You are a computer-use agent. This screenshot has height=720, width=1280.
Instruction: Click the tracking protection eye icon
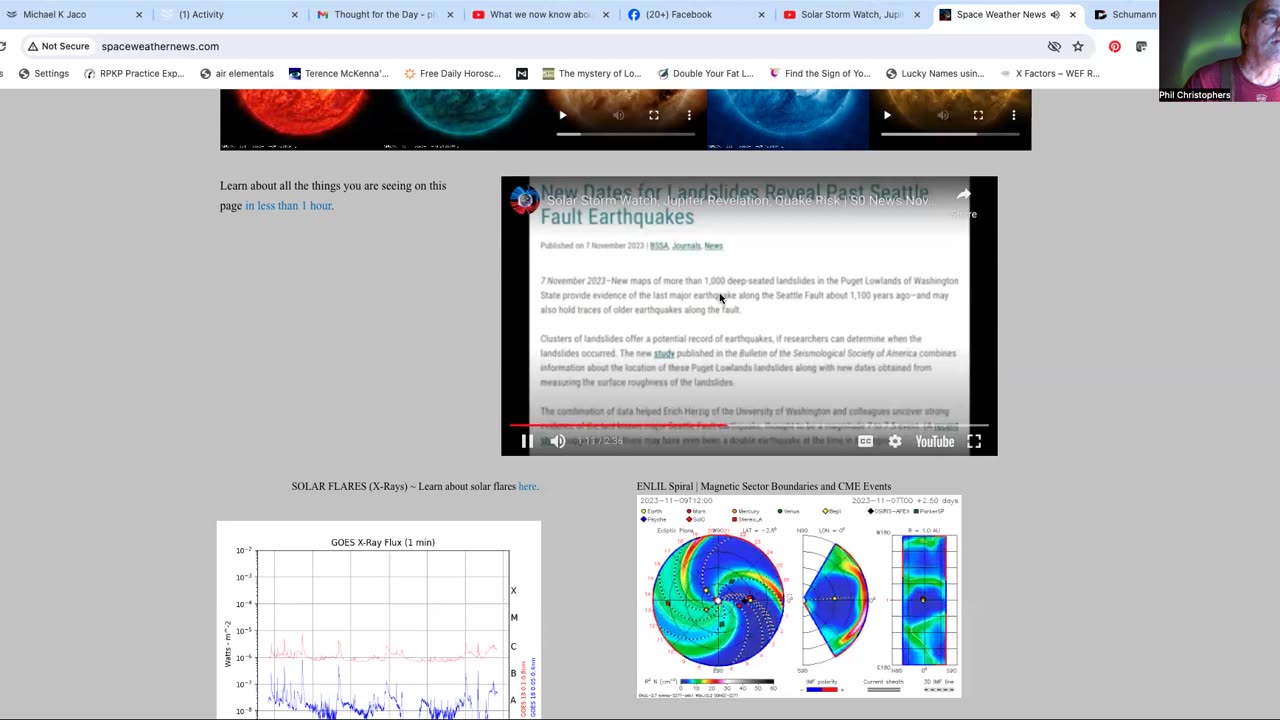click(x=1054, y=46)
